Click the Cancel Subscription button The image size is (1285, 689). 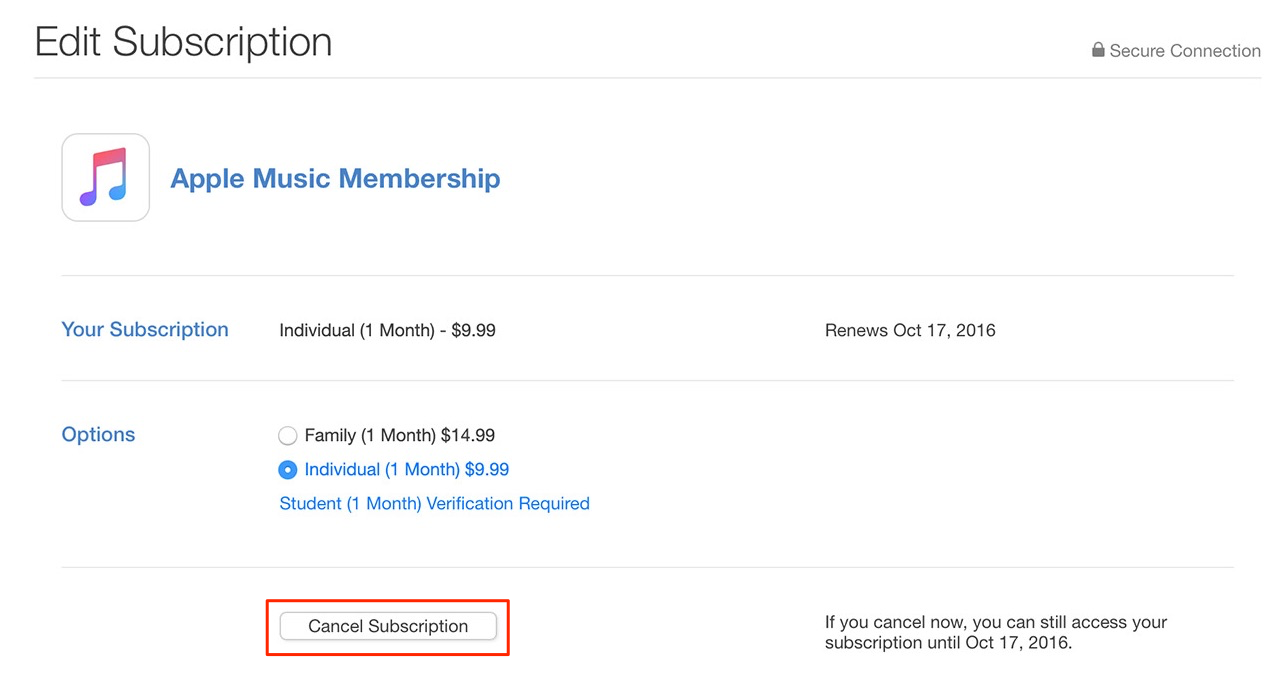[x=388, y=626]
